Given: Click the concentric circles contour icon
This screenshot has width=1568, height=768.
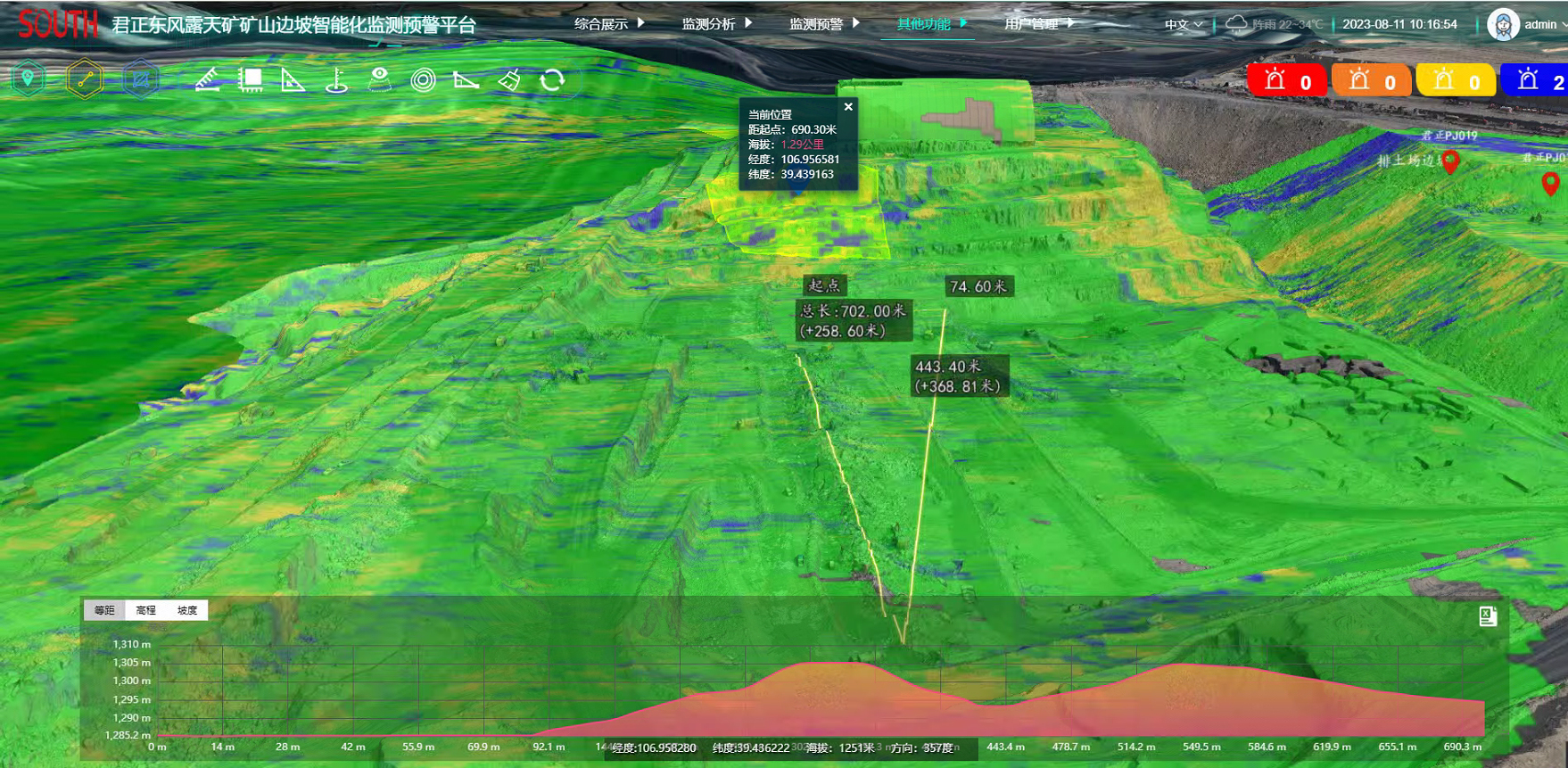Looking at the screenshot, I should [423, 80].
